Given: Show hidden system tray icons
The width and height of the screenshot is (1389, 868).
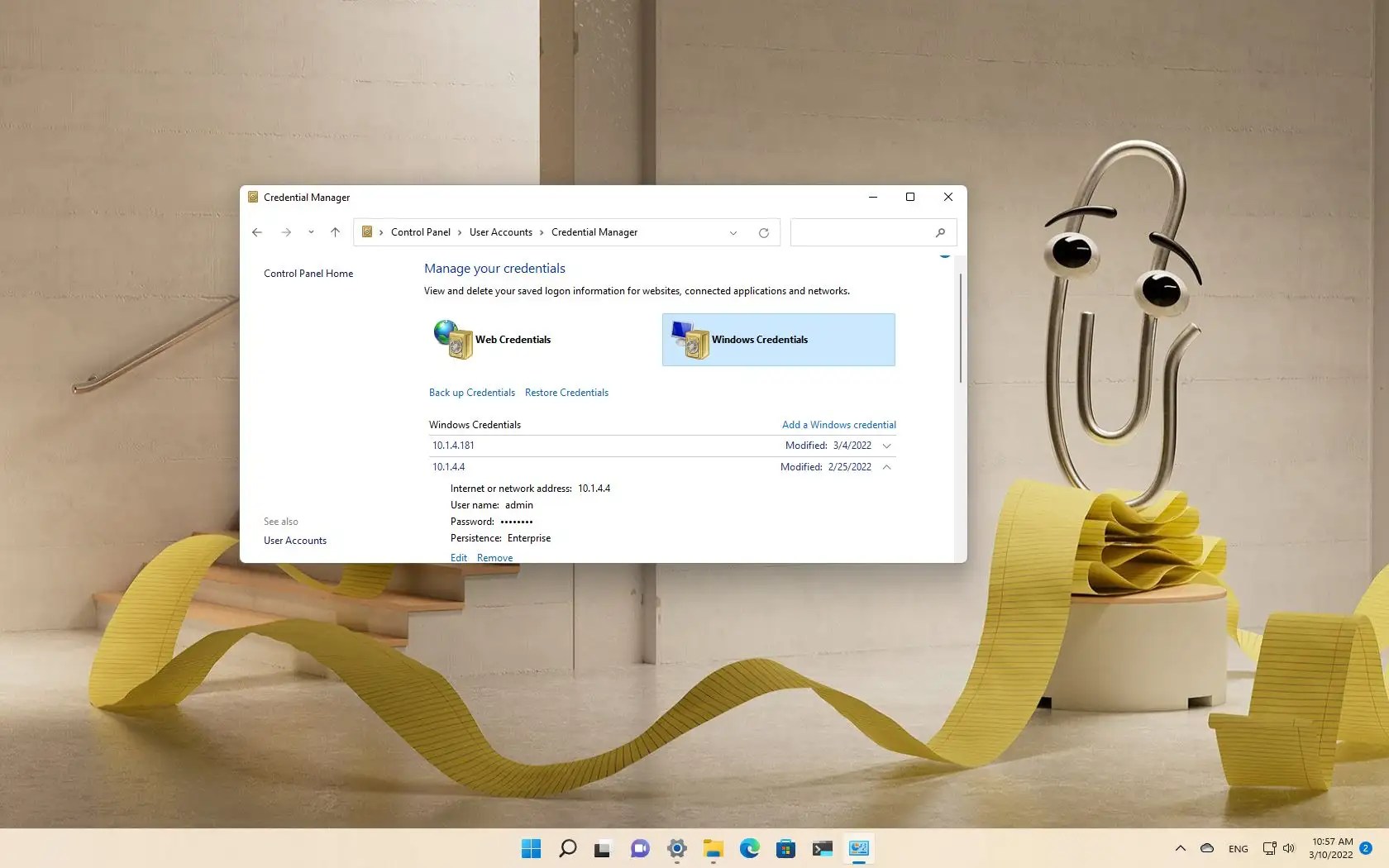Looking at the screenshot, I should tap(1181, 848).
